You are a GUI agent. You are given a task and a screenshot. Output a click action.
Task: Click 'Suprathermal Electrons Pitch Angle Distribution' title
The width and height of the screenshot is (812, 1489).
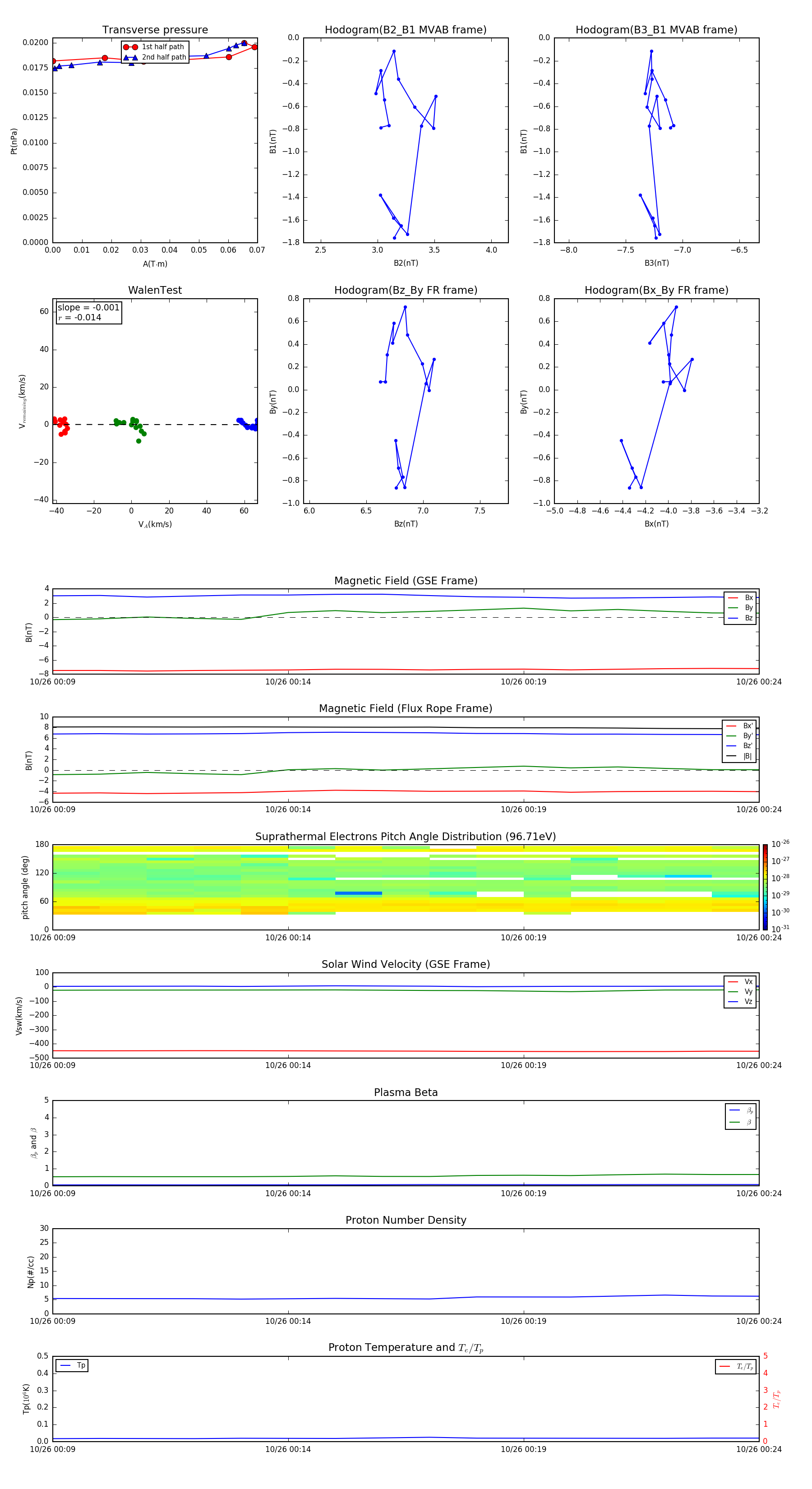click(x=406, y=837)
